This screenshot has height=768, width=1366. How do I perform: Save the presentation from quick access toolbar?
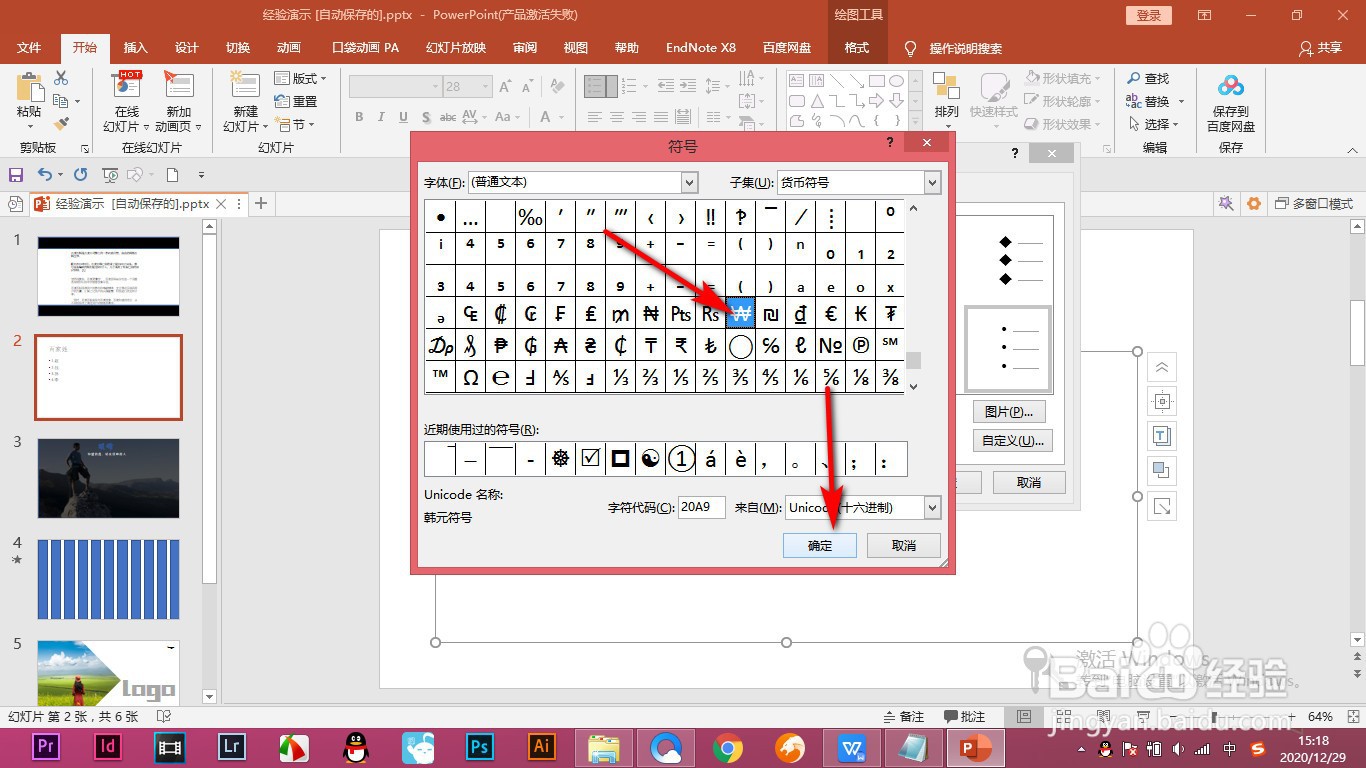click(16, 175)
